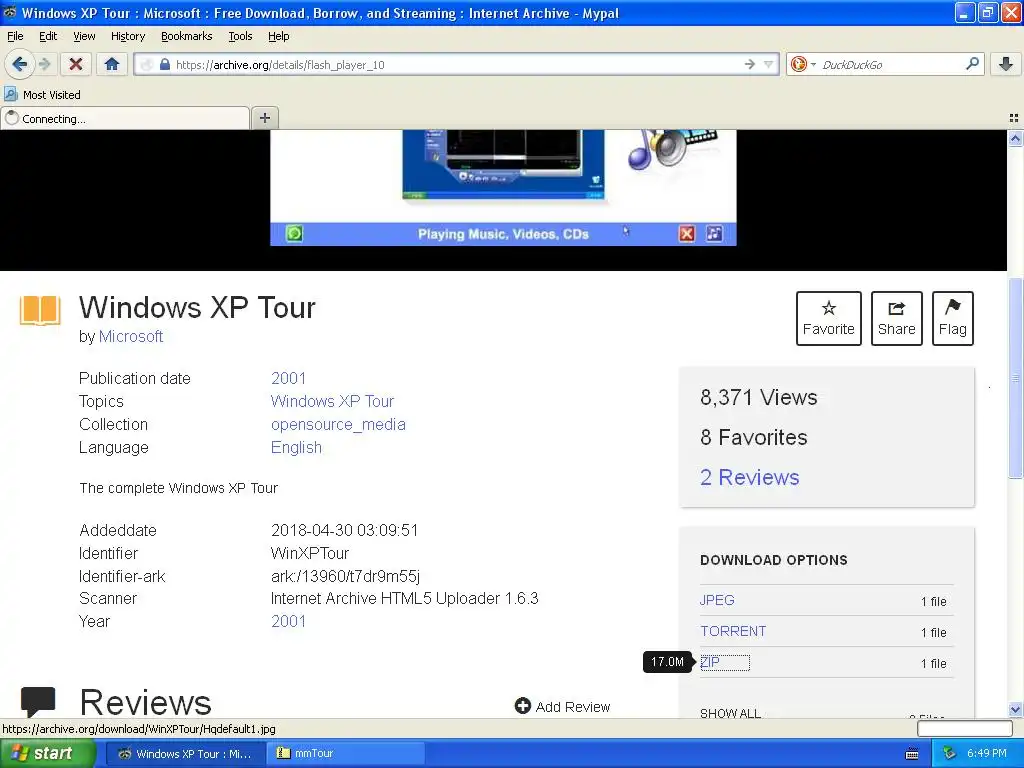Click scrollbar up arrow
The height and width of the screenshot is (768, 1024).
(1015, 138)
